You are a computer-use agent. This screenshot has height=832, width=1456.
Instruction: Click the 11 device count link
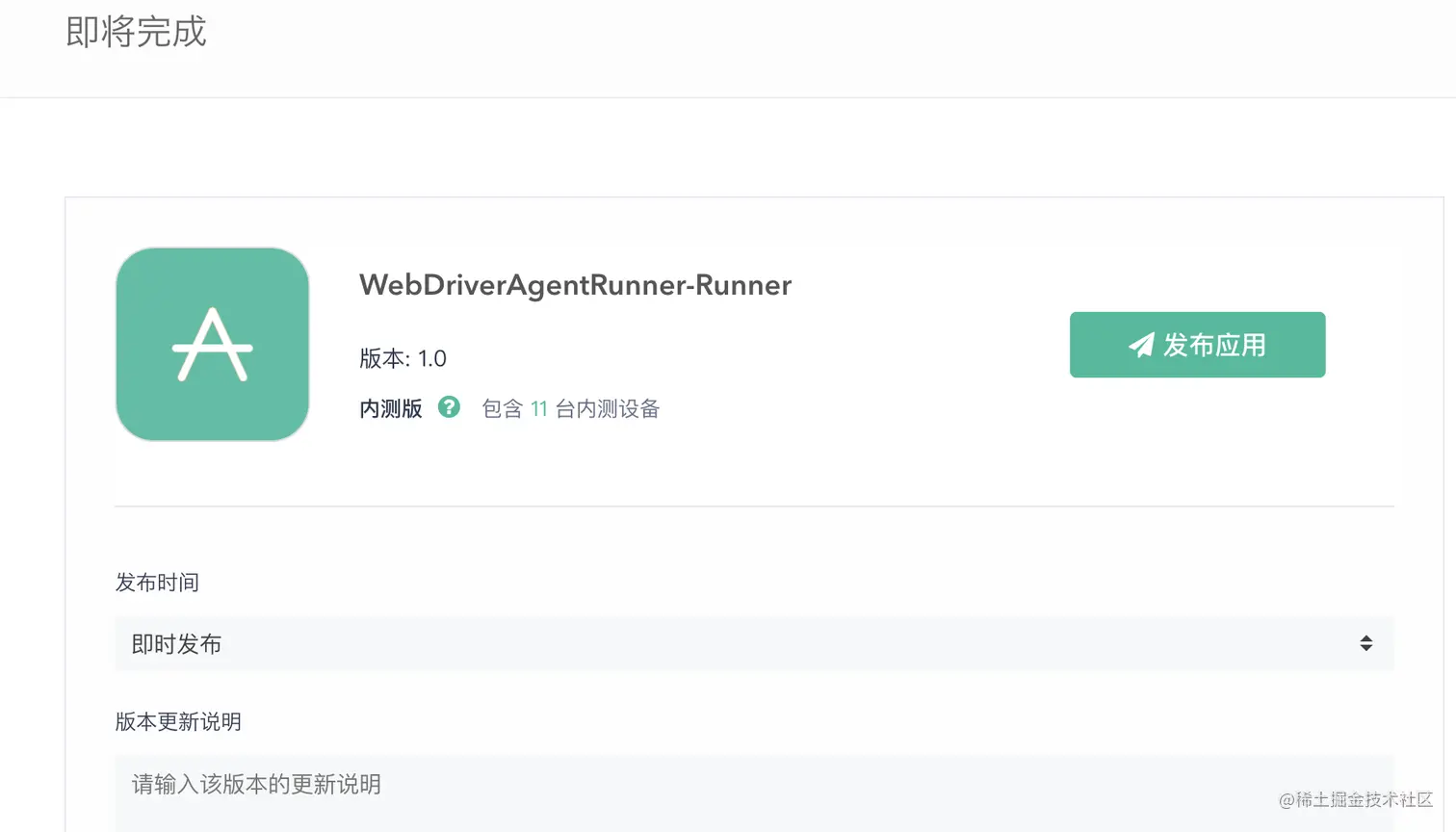pos(539,409)
